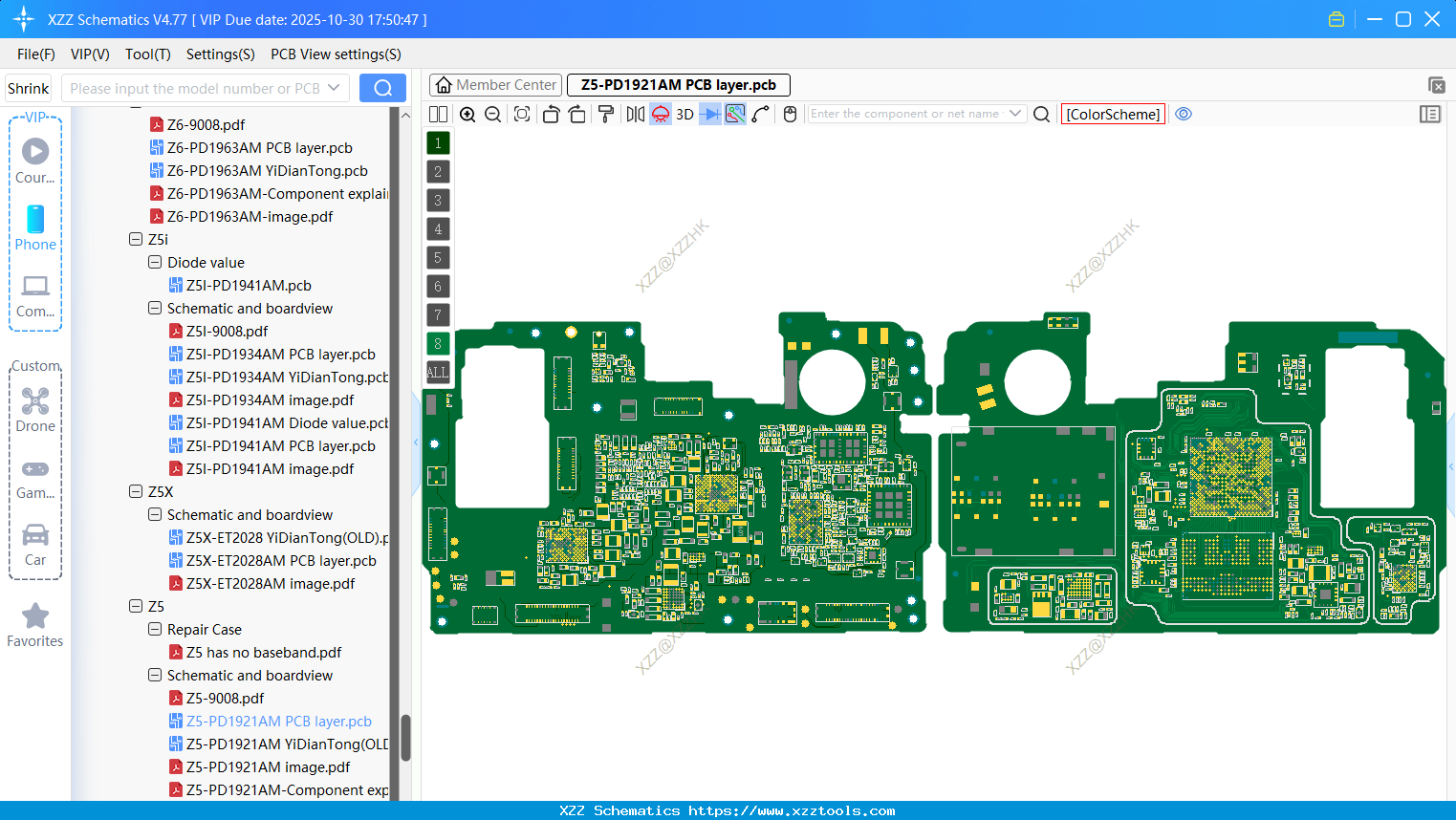Open the paint bucket color tool
Image resolution: width=1456 pixels, height=820 pixels.
point(606,114)
